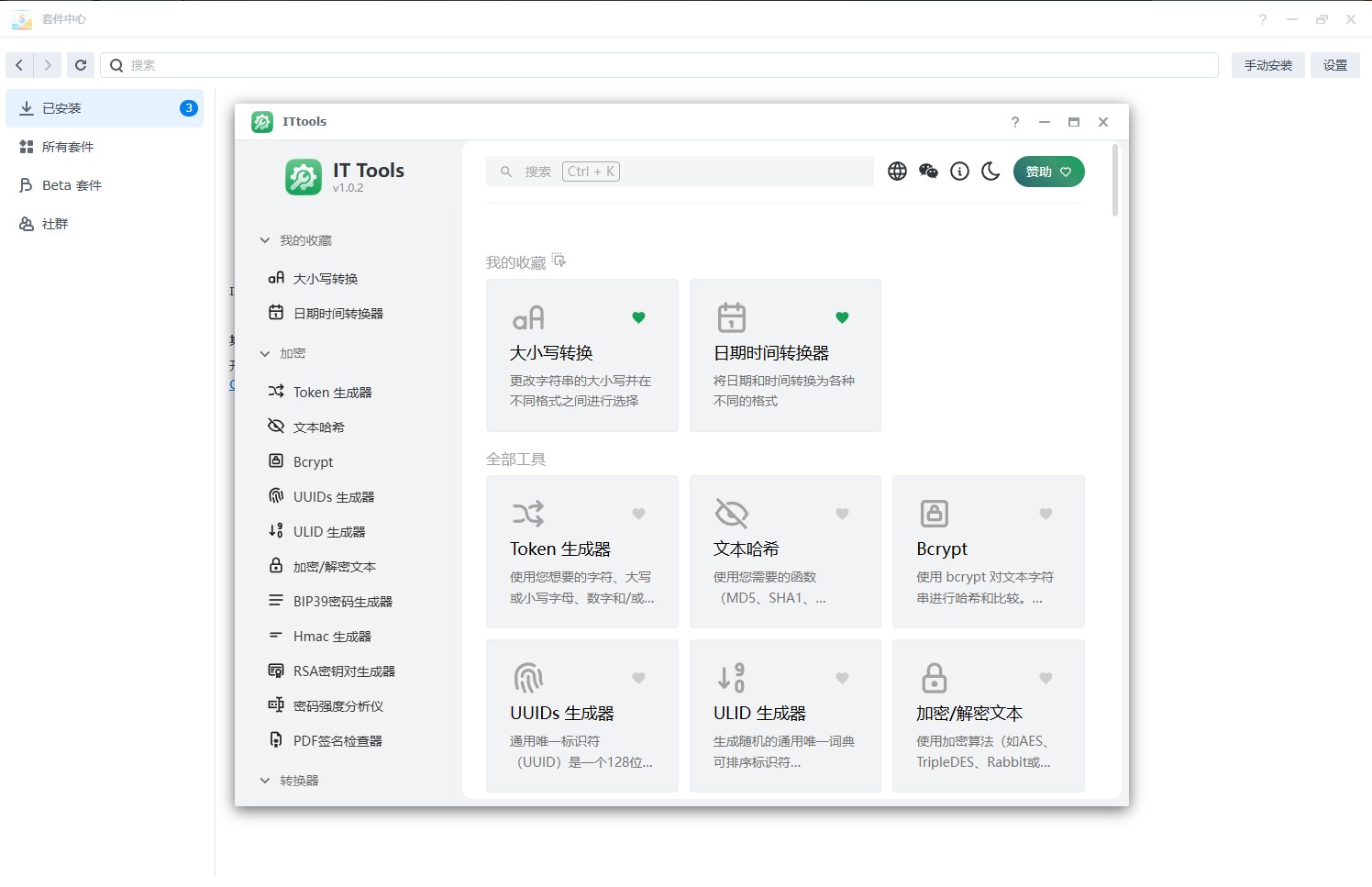Click the info circle icon
Image resolution: width=1372 pixels, height=887 pixels.
(x=959, y=172)
